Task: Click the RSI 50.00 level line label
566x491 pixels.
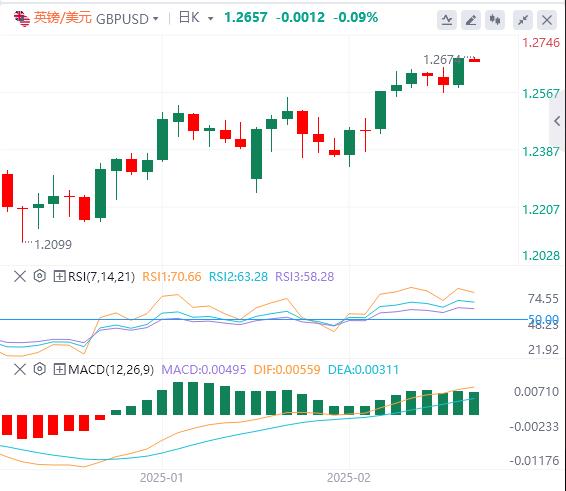Action: 543,319
